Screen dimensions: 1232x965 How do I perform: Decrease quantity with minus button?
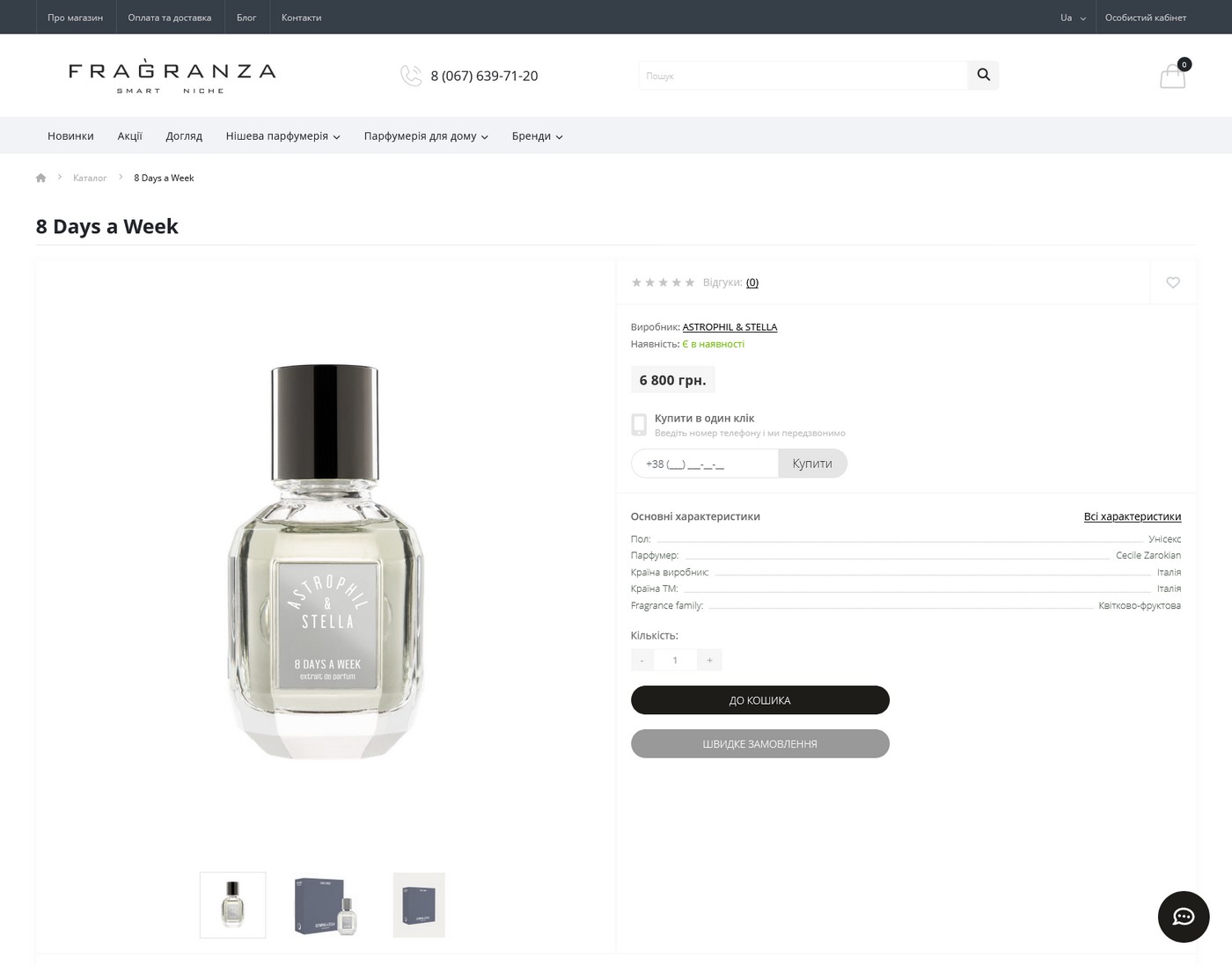point(642,660)
